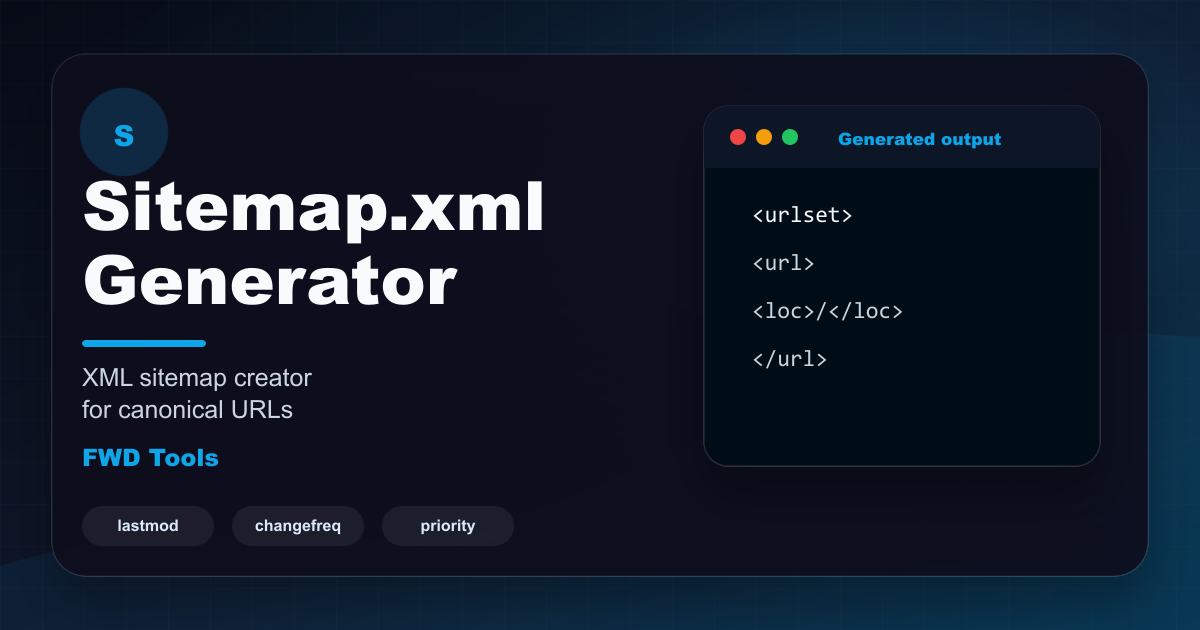Viewport: 1200px width, 630px height.
Task: Click the closing </url> code line
Action: 789,359
